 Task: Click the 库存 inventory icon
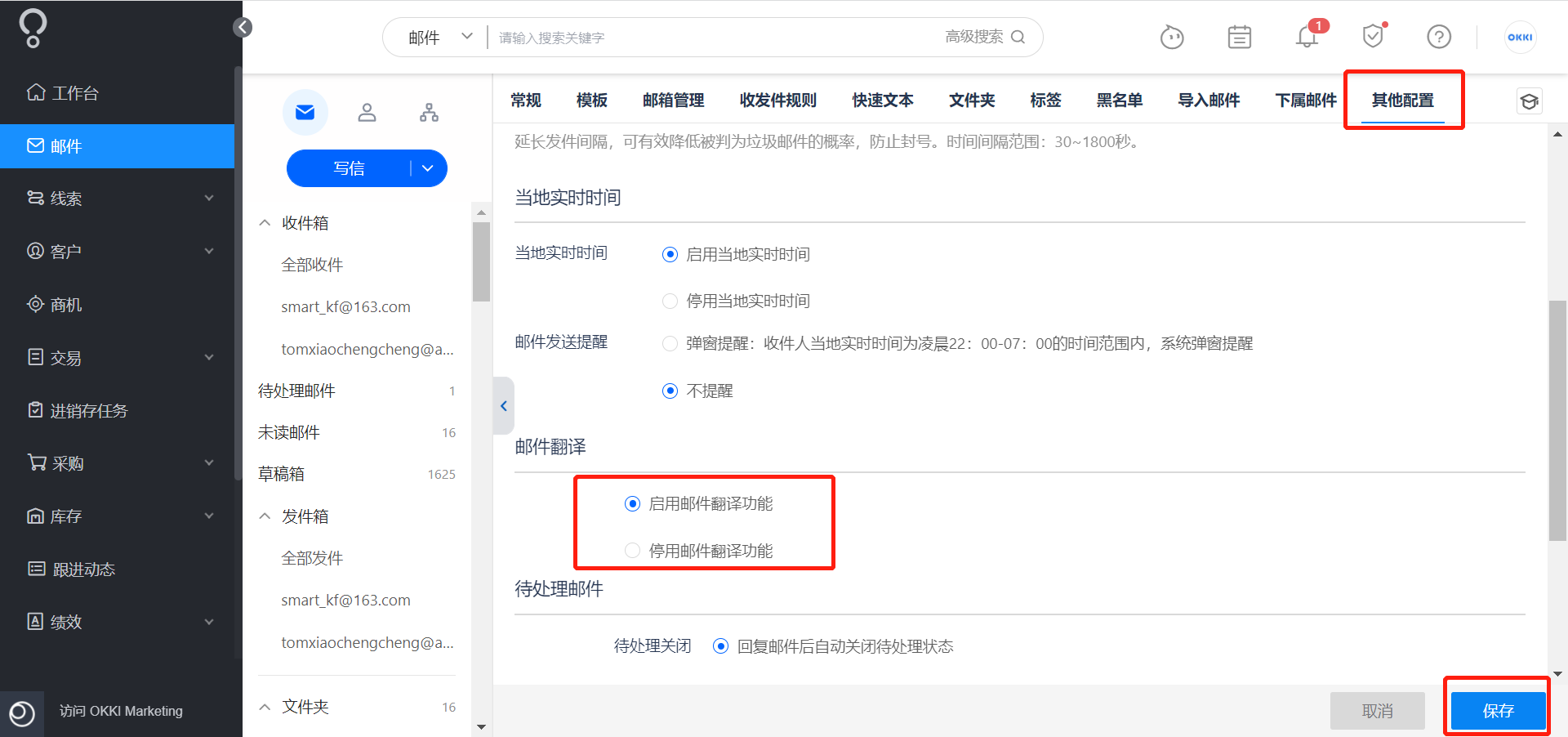(36, 516)
